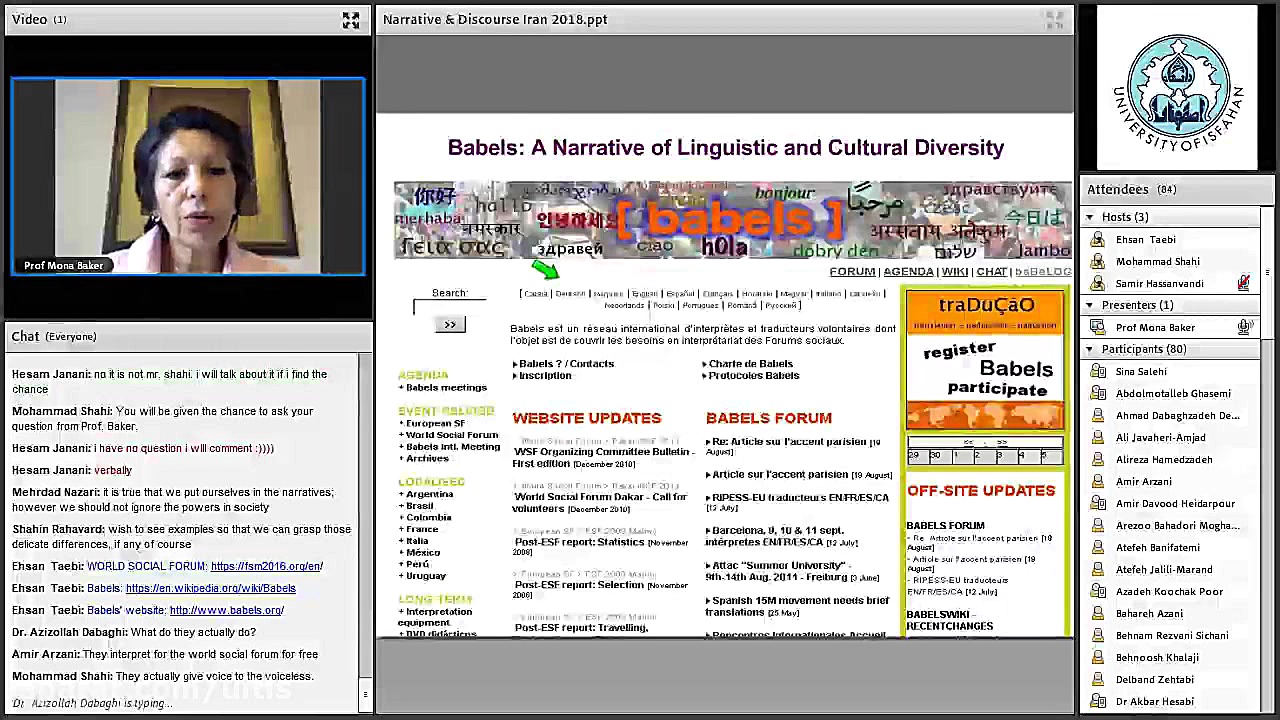The image size is (1280, 720).
Task: Click the host icon beside Mohammad Shahi
Action: tap(1098, 262)
